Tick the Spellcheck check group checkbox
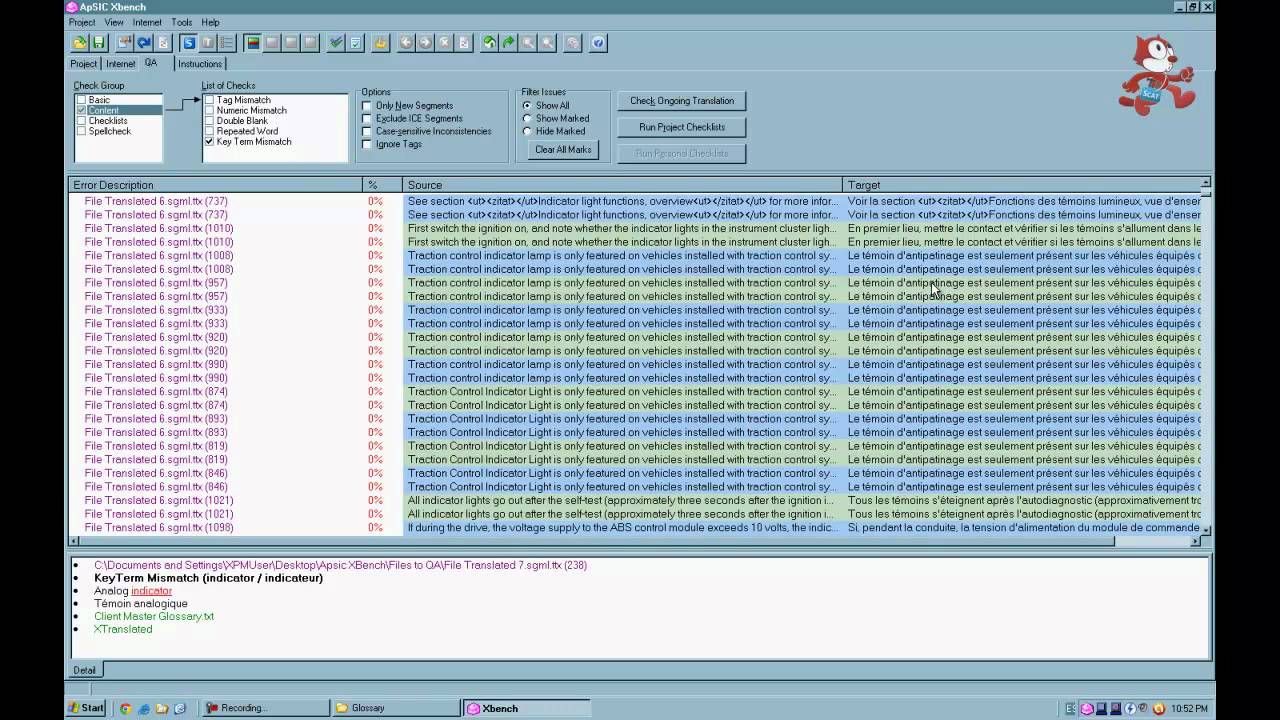This screenshot has height=720, width=1280. click(x=82, y=131)
